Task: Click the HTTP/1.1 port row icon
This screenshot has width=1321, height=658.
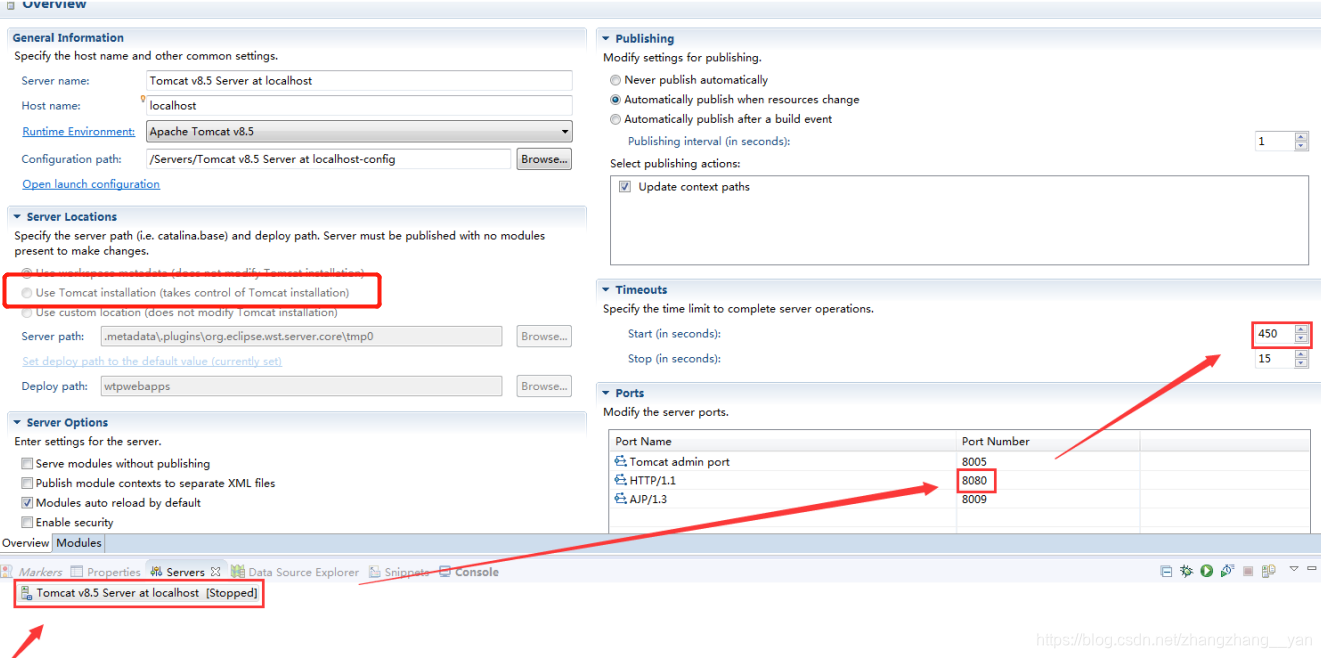Action: click(x=621, y=481)
